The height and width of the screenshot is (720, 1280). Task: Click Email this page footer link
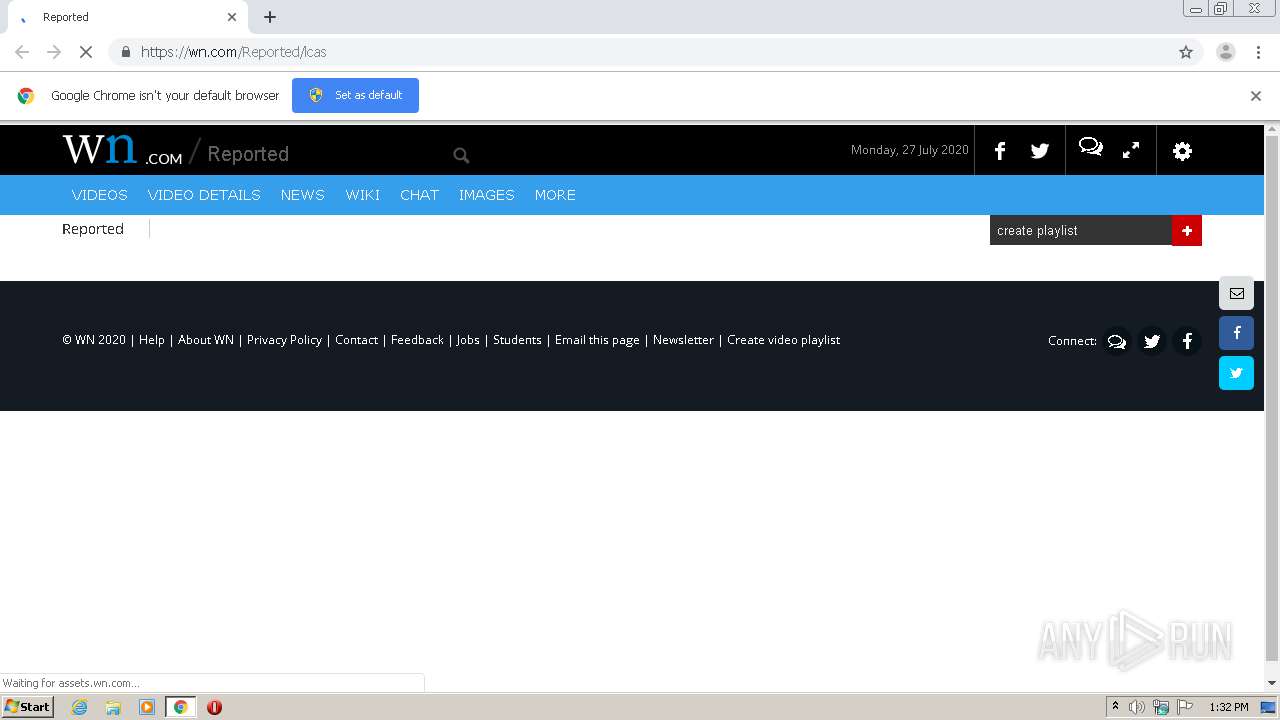597,340
